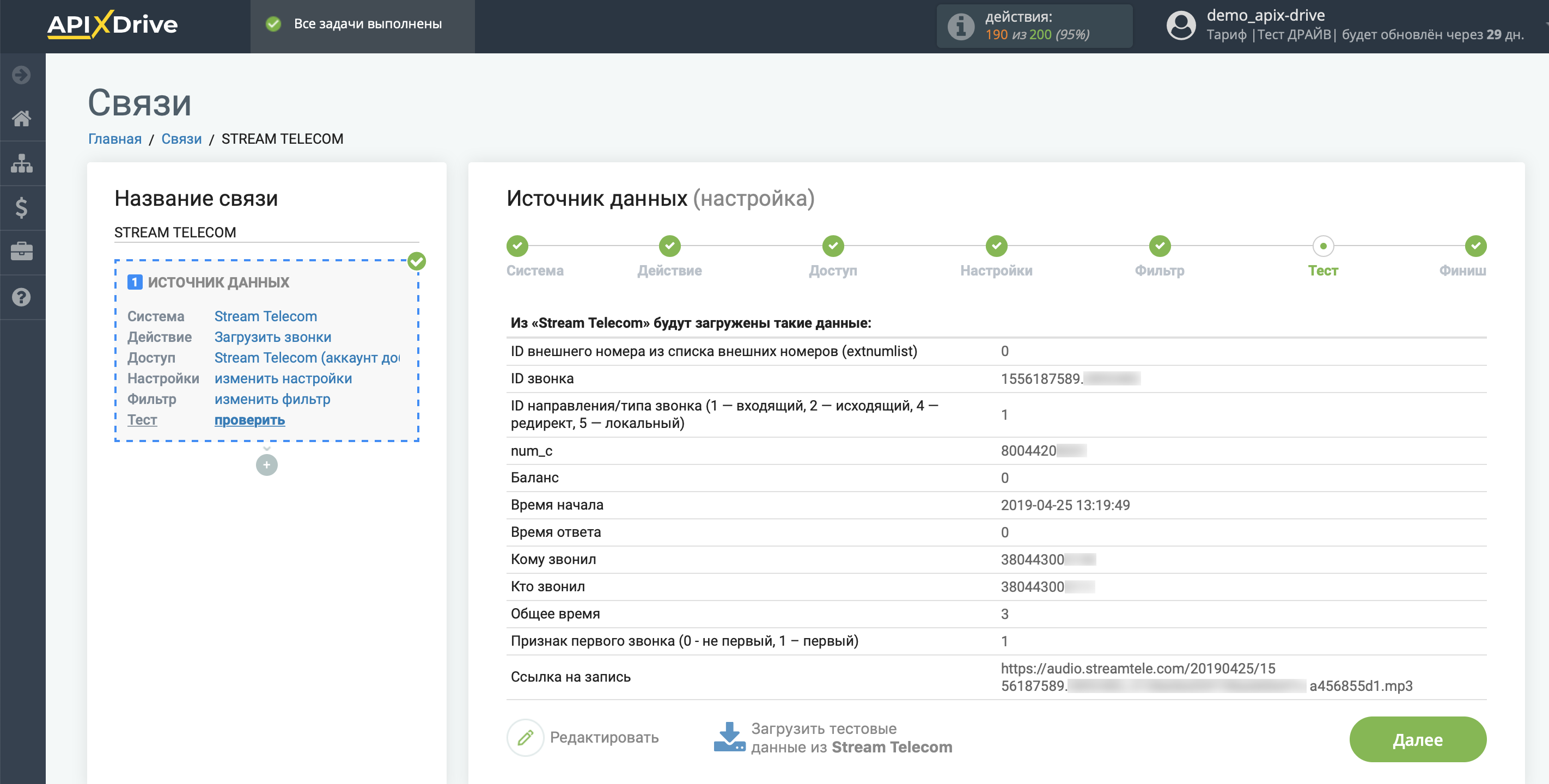Expand the sidebar with the arrow icon
Screen dimensions: 1549x784
[x=22, y=75]
